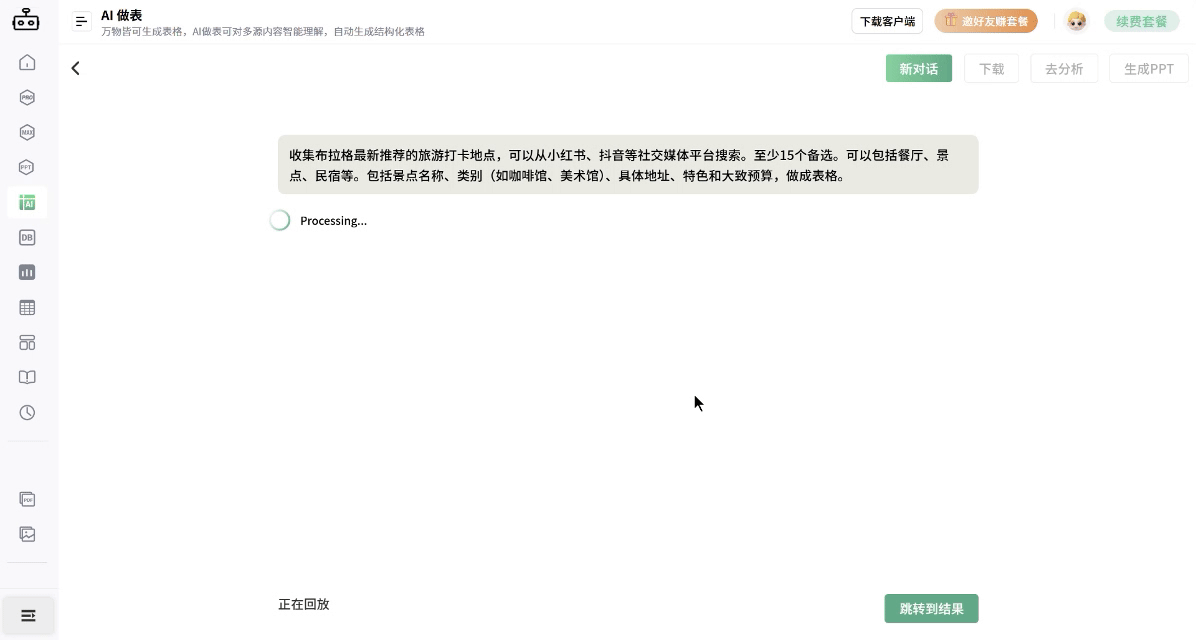Screen dimensions: 1196x640
Task: Click the 下载客户端 button
Action: (x=886, y=20)
